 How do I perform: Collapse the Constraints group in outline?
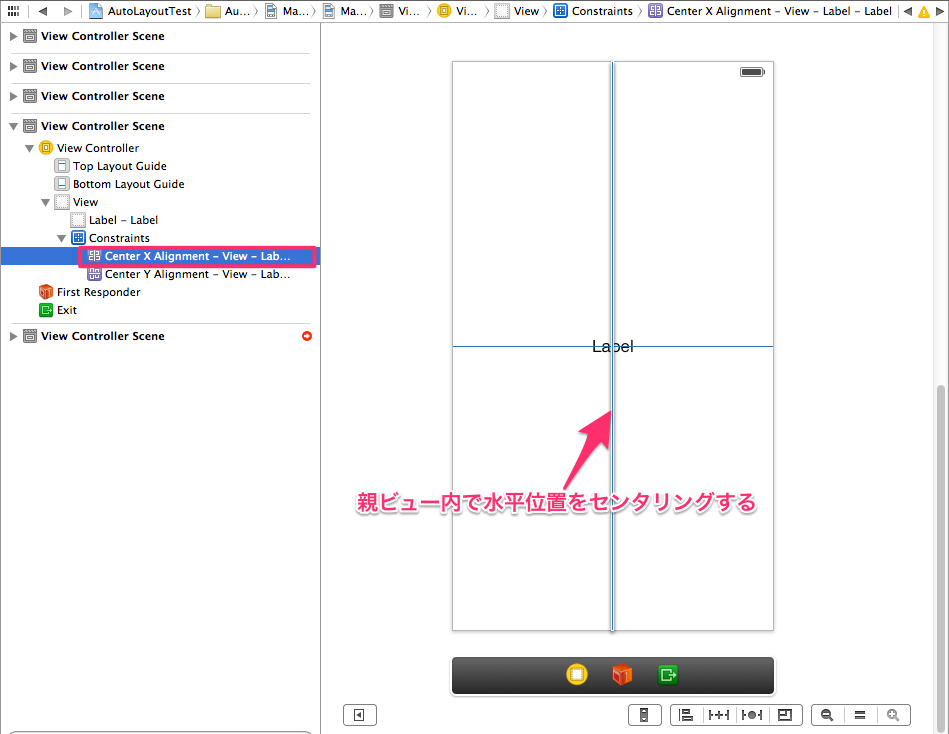point(62,237)
